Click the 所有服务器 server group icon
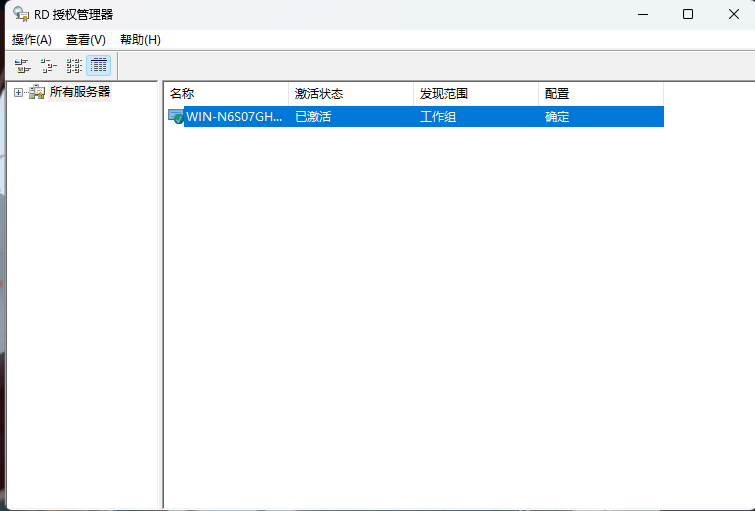755x511 pixels. coord(37,92)
